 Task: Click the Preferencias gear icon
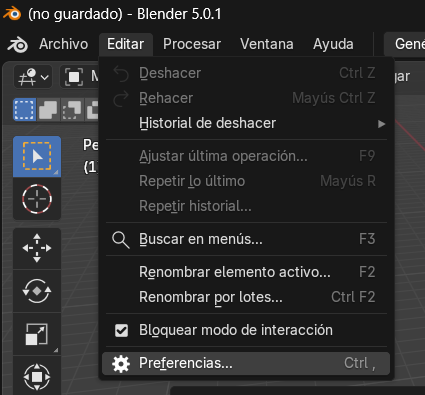click(121, 364)
